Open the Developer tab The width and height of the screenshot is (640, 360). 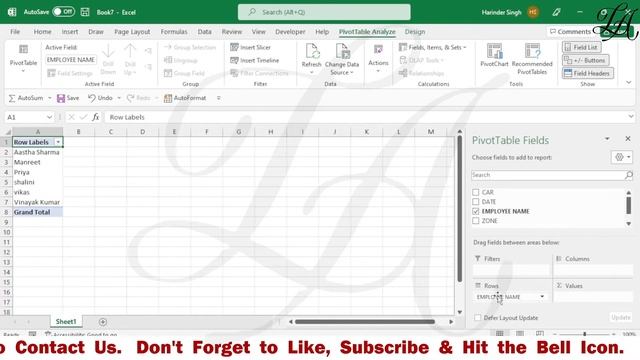point(290,31)
